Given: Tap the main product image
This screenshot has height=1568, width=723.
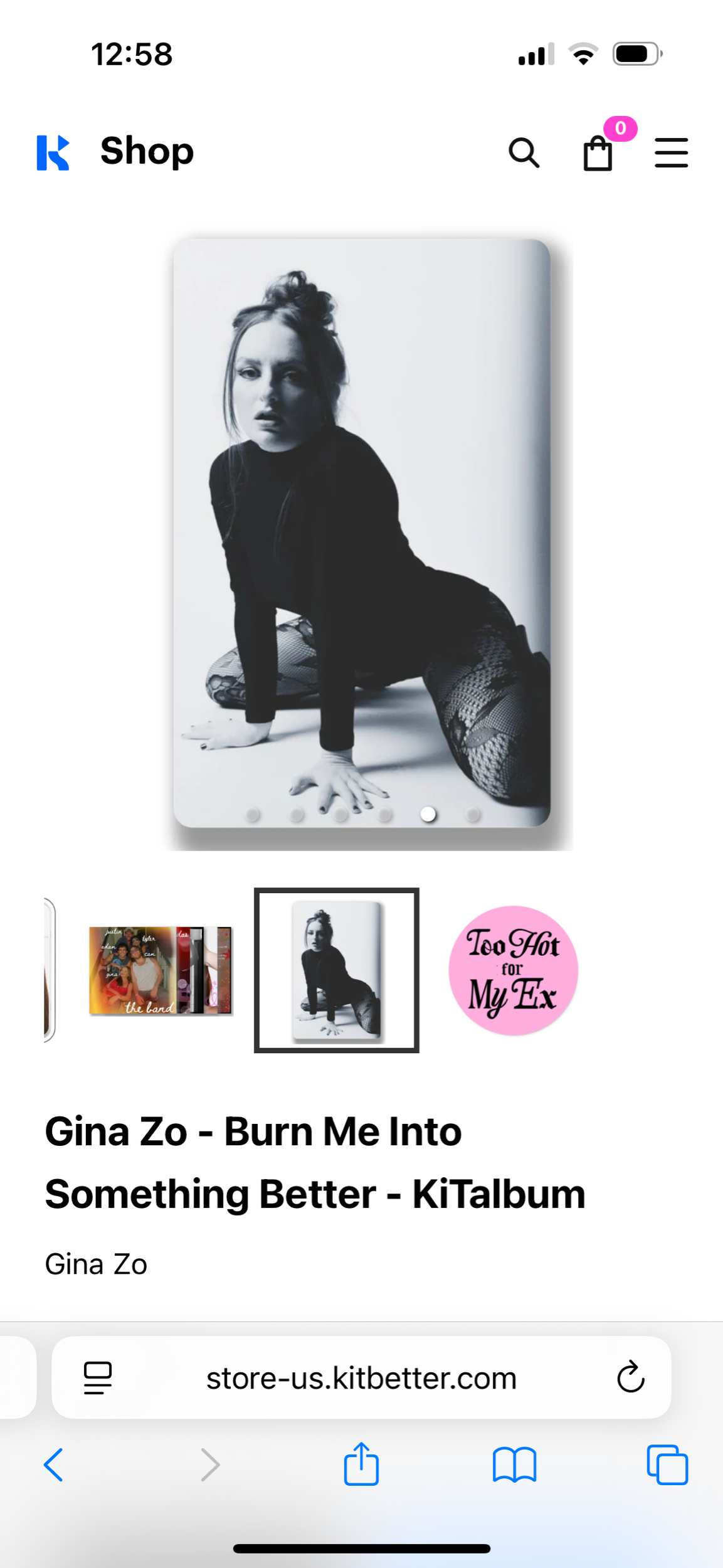Looking at the screenshot, I should tap(362, 533).
